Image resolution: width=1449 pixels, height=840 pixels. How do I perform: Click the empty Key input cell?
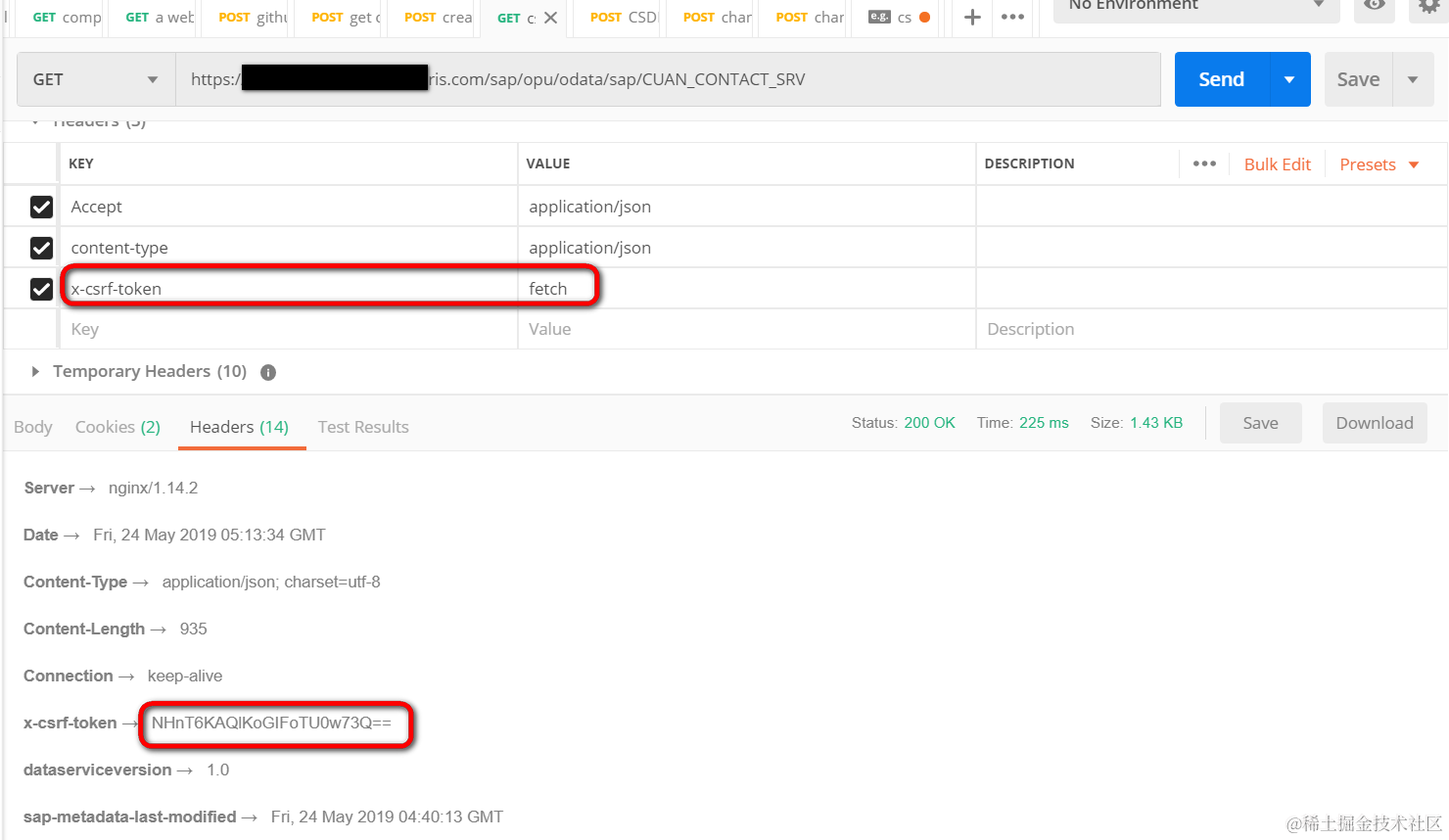coord(289,329)
